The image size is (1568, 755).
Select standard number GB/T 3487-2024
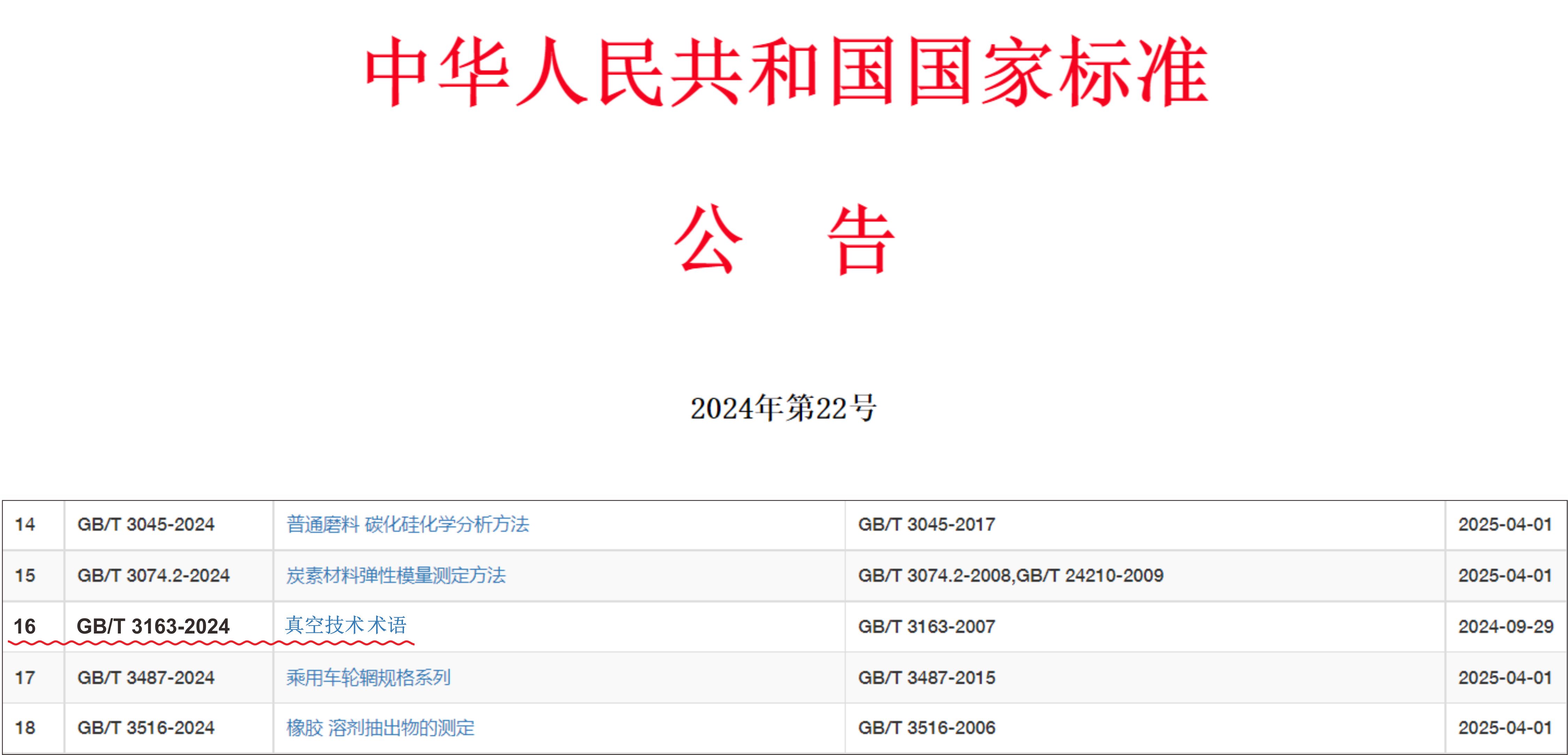click(146, 678)
